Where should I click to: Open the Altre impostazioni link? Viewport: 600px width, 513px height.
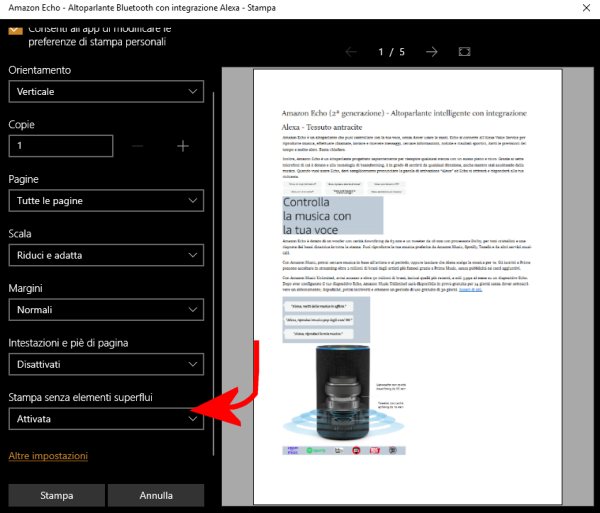pos(48,456)
